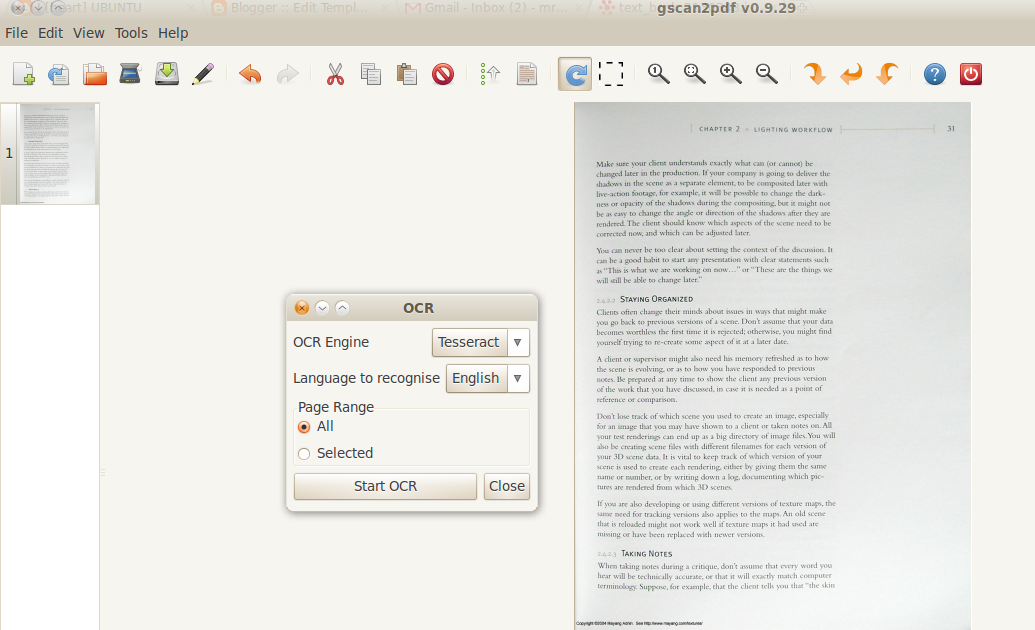
Task: Open the View menu
Action: click(x=89, y=32)
